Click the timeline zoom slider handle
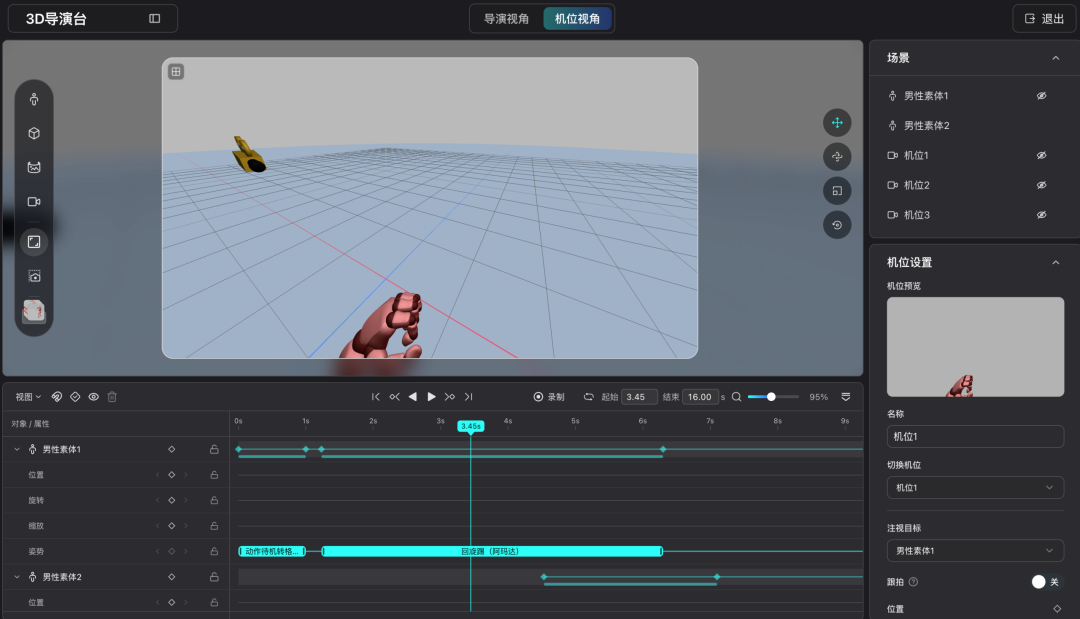 [x=771, y=397]
